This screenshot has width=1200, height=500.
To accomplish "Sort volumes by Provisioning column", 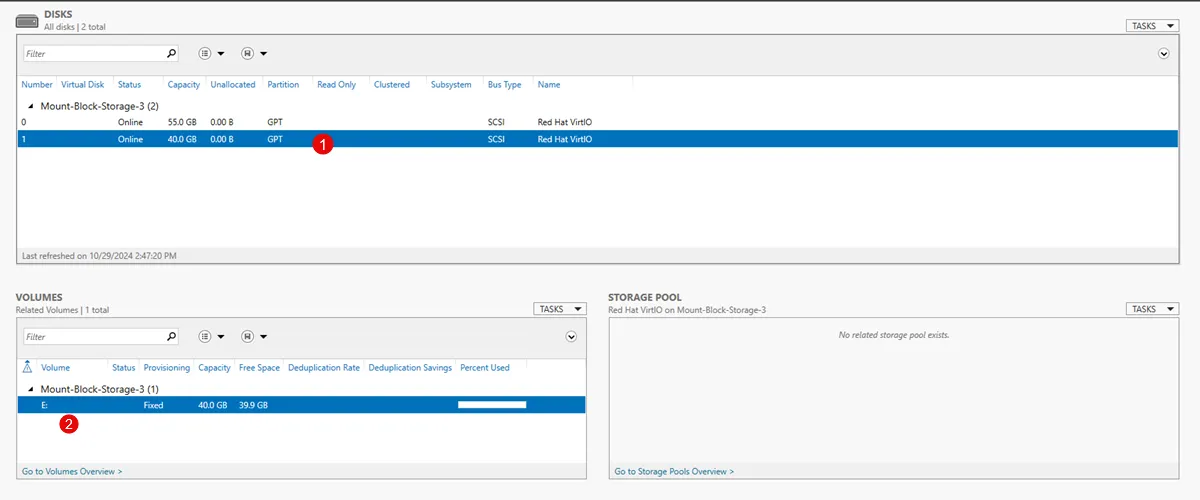I will click(167, 368).
